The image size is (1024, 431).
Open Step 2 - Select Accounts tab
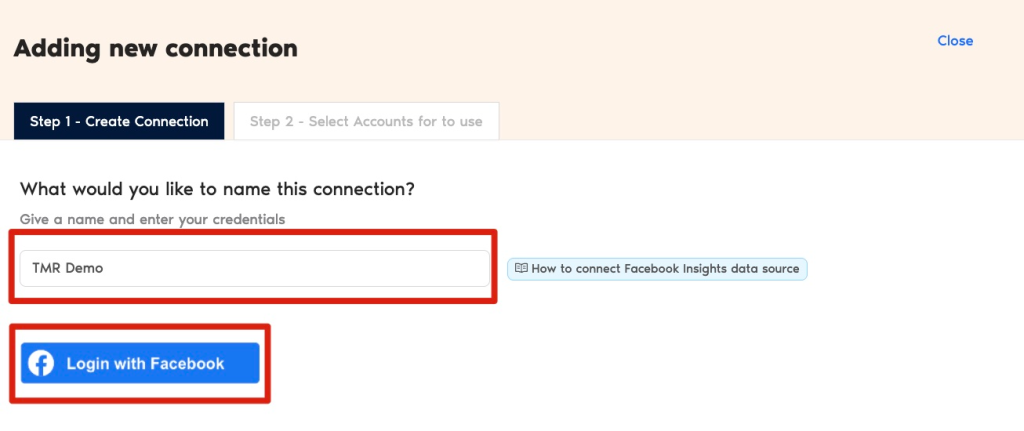pos(366,121)
